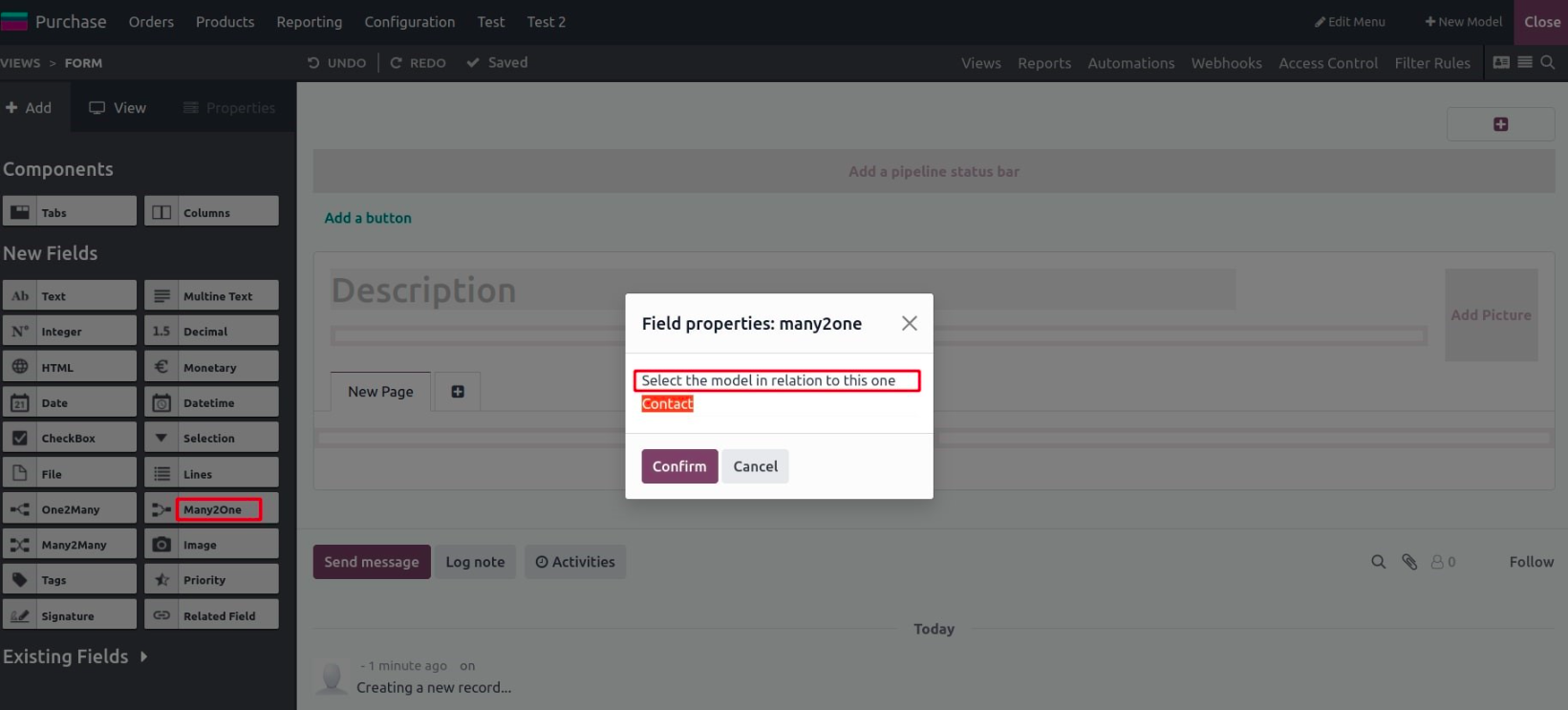Viewport: 1568px width, 710px height.
Task: Select the Signature field icon
Action: (20, 615)
